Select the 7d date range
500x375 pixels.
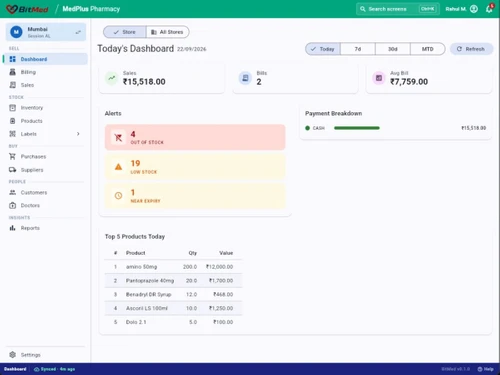(x=358, y=49)
